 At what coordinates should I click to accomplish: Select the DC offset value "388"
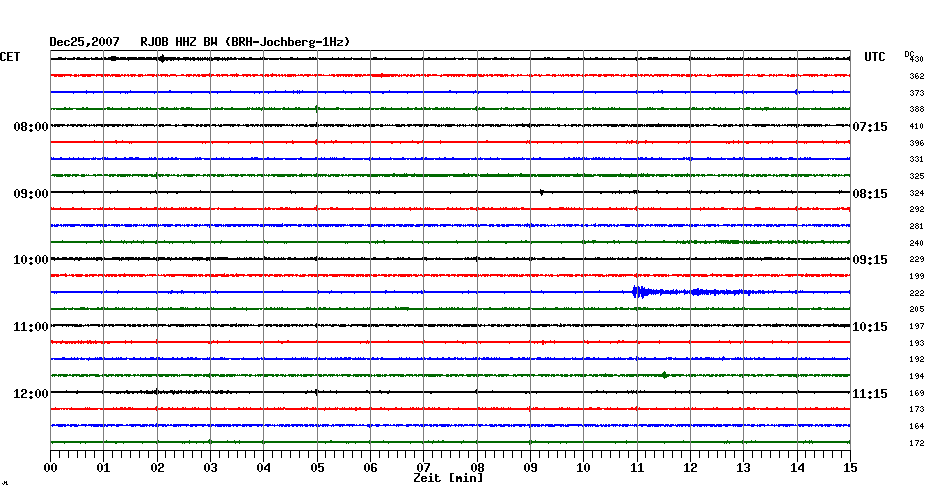[917, 110]
